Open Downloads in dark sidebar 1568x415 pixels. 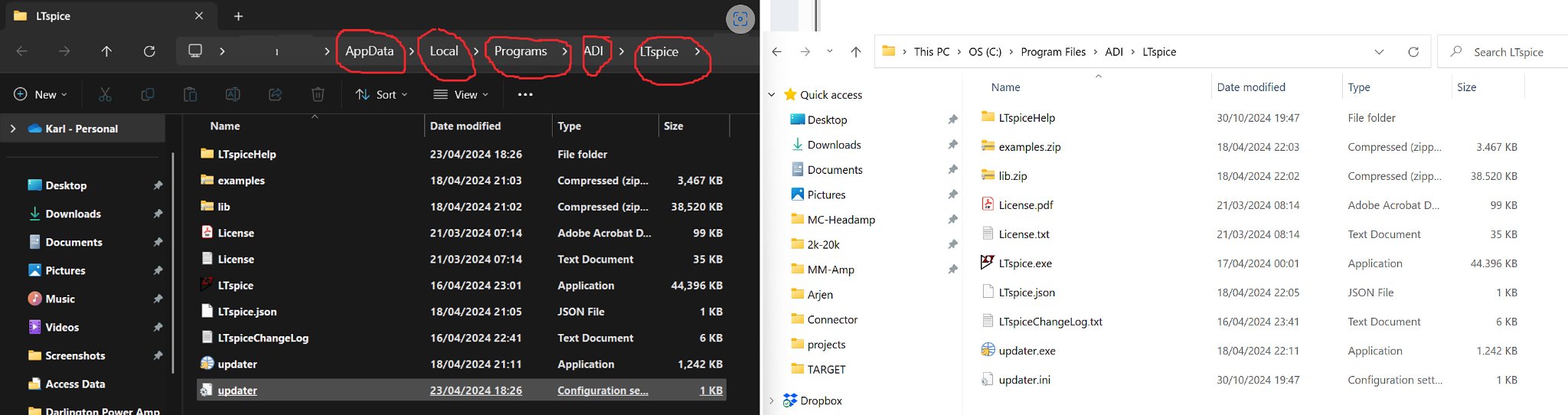click(x=73, y=214)
